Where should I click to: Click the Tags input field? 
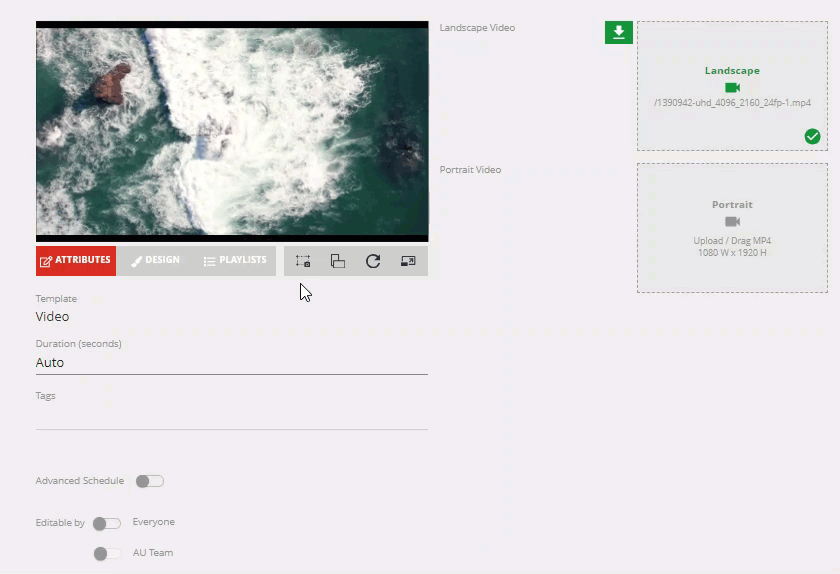pyautogui.click(x=231, y=417)
